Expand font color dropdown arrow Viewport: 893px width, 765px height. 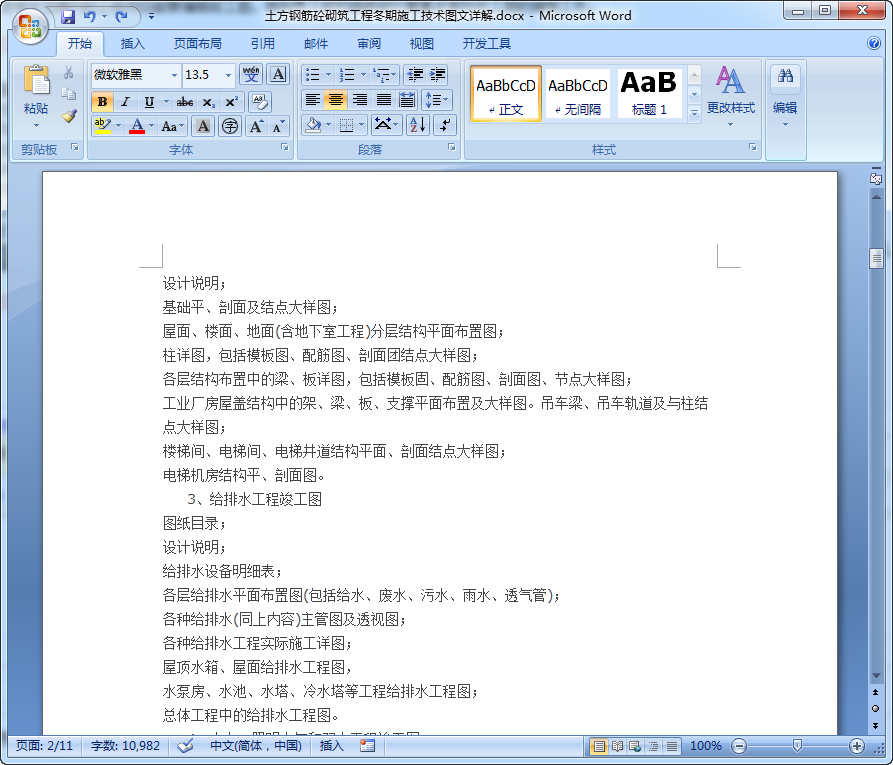[151, 126]
